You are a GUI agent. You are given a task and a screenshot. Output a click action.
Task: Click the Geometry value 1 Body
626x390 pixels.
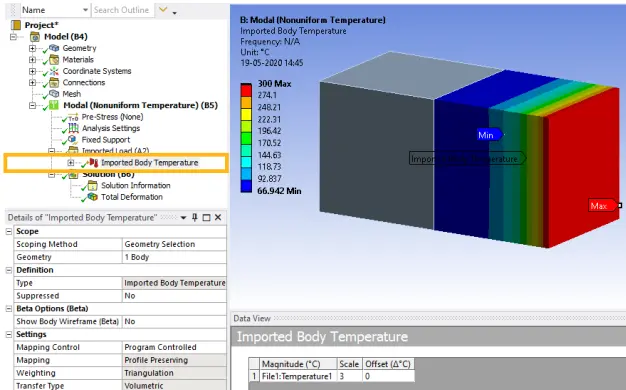coord(174,257)
